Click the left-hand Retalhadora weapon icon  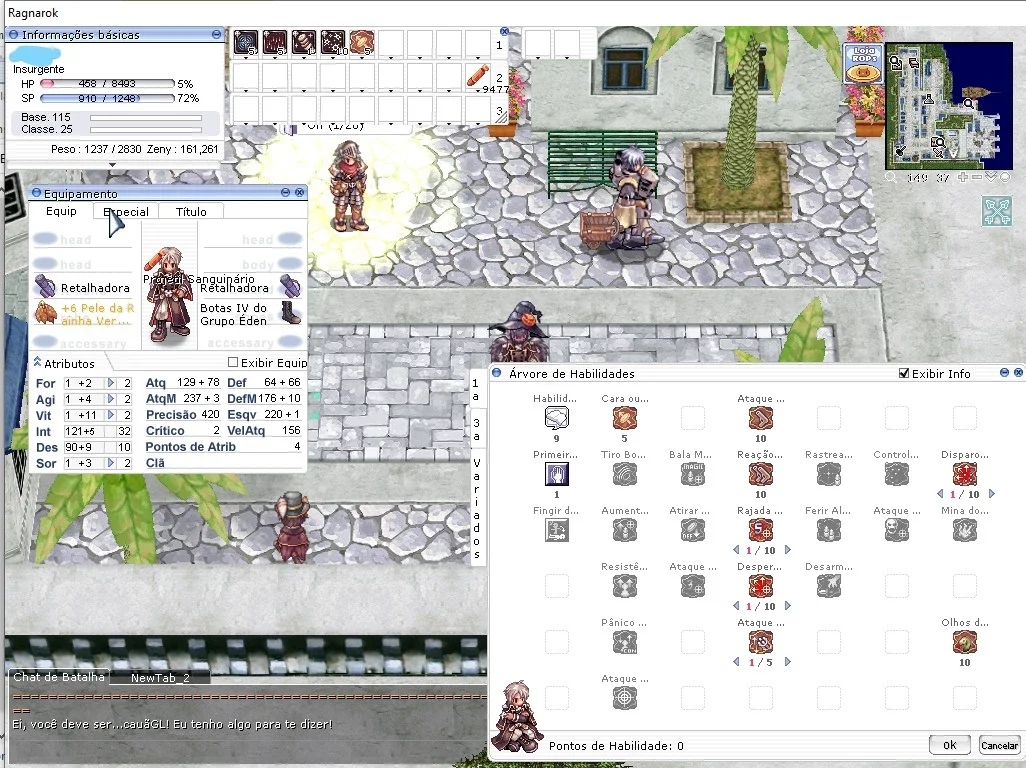45,287
